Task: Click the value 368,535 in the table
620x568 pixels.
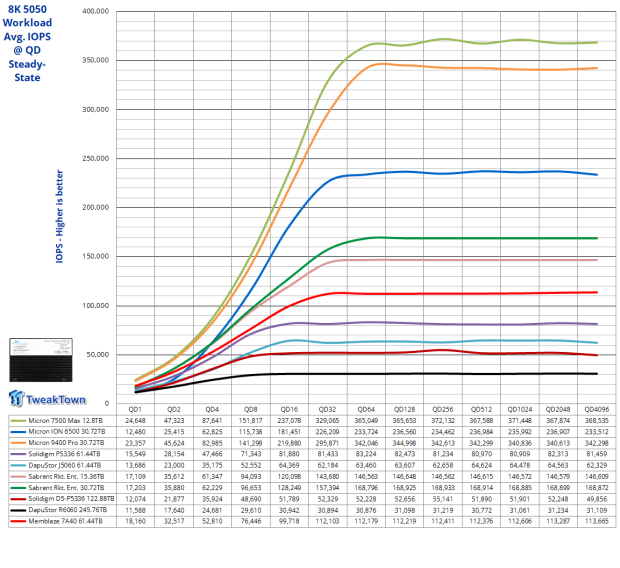Action: tap(597, 420)
